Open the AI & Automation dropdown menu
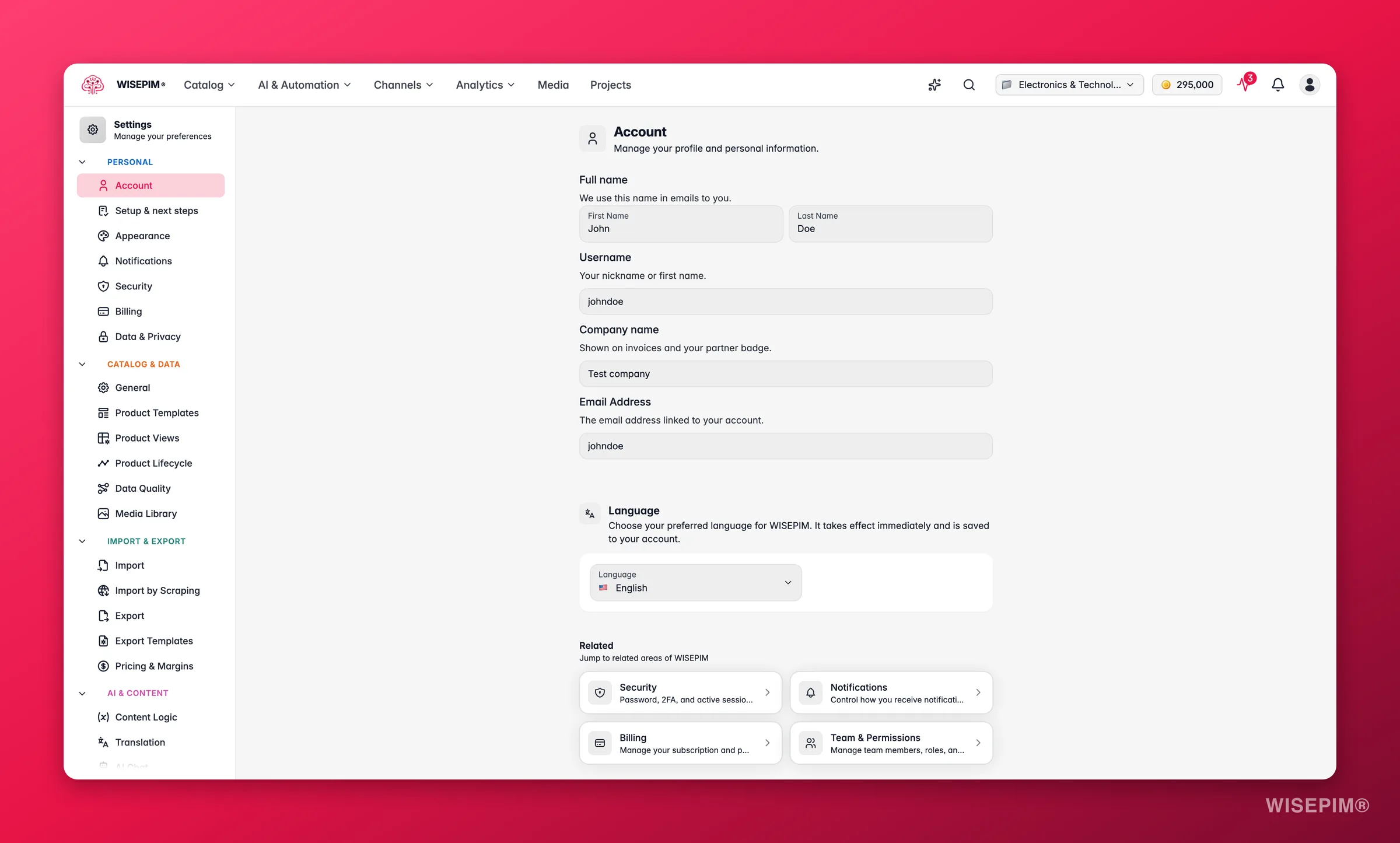This screenshot has width=1400, height=843. point(304,85)
